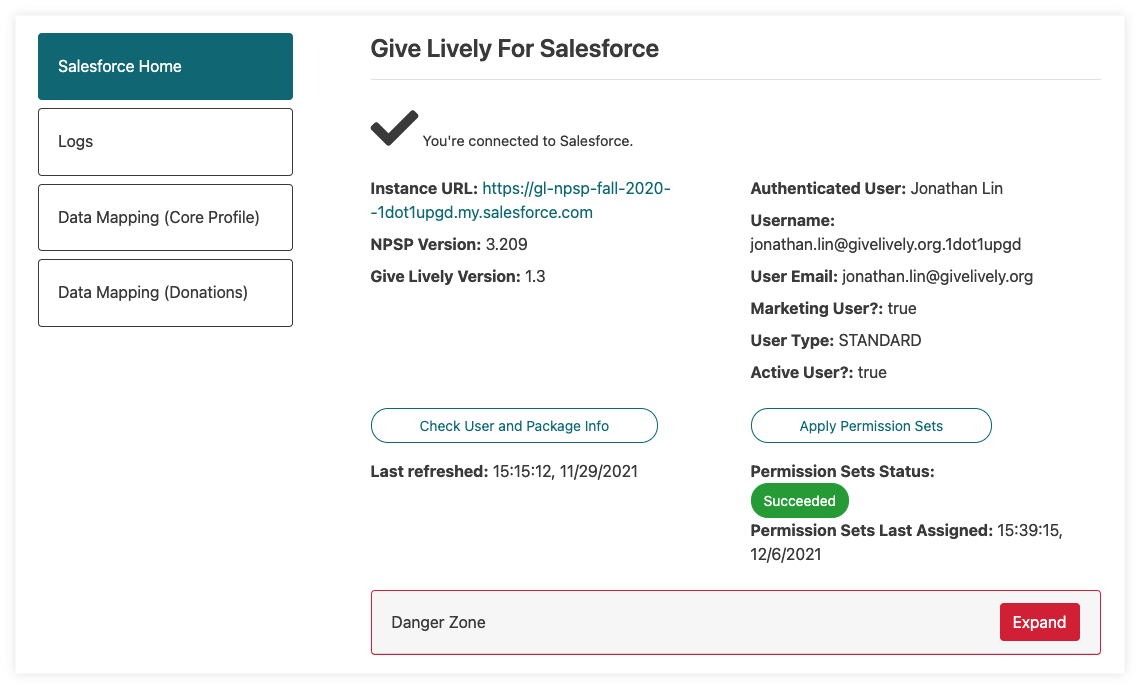Expand the Danger Zone section
The image size is (1140, 689).
pyautogui.click(x=1039, y=622)
